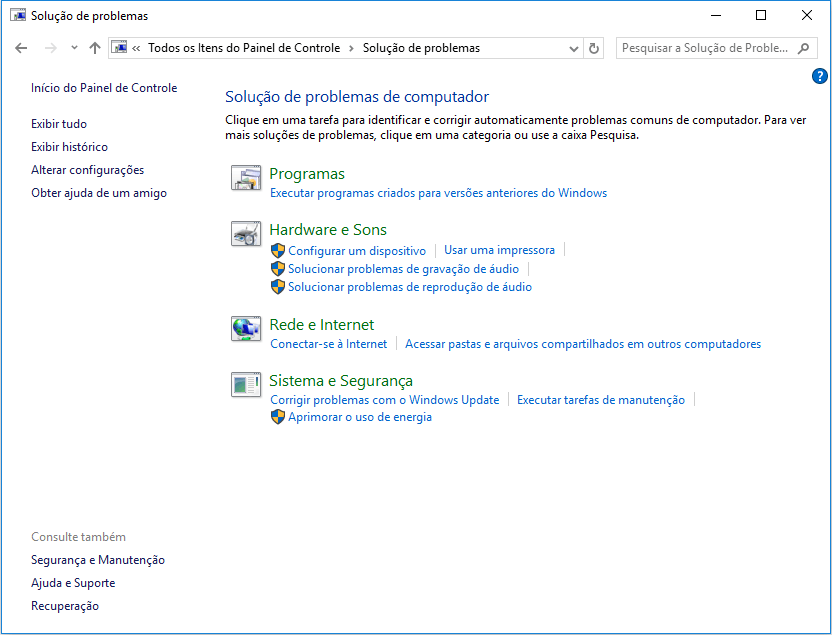
Task: Select the Sistema e Segurança category icon
Action: click(x=245, y=384)
